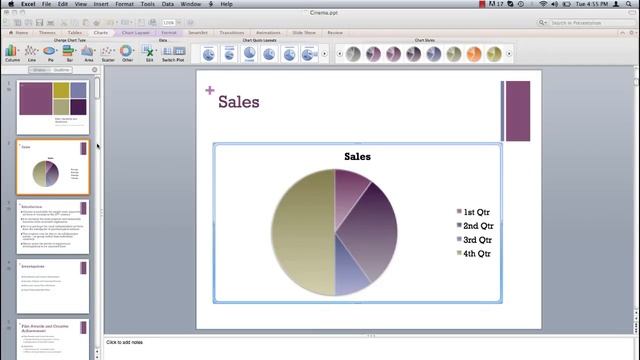
Task: Open the Themes ribbon tab
Action: coord(47,33)
